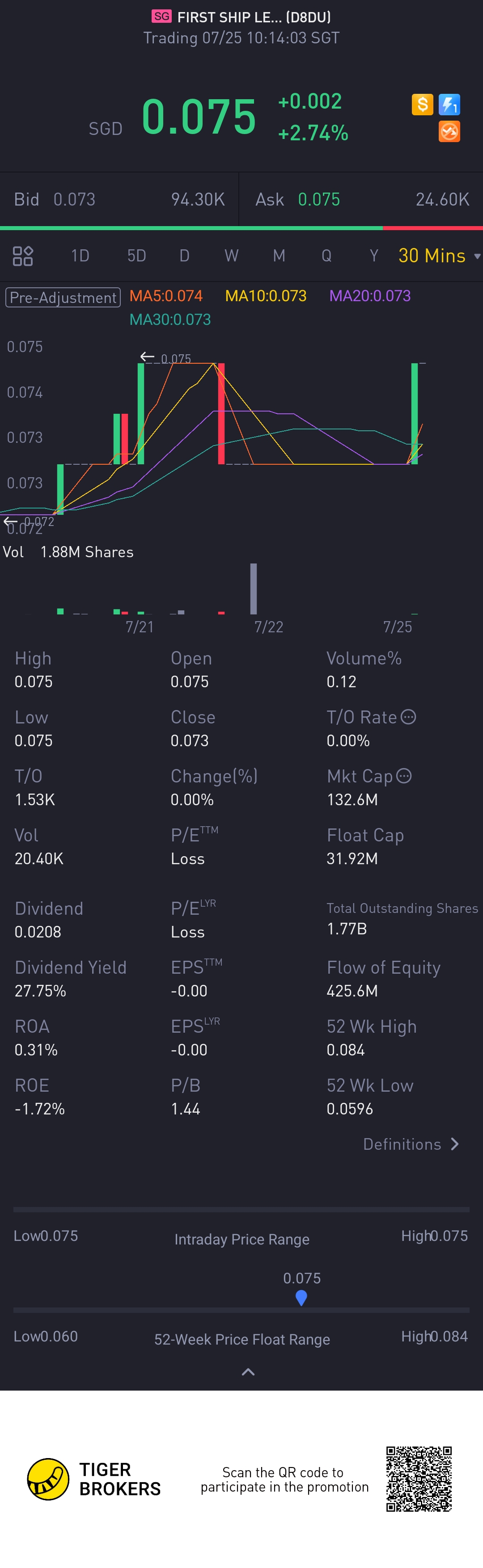This screenshot has height=1568, width=483.
Task: Tap the Tiger Brokers logo
Action: tap(48, 1479)
